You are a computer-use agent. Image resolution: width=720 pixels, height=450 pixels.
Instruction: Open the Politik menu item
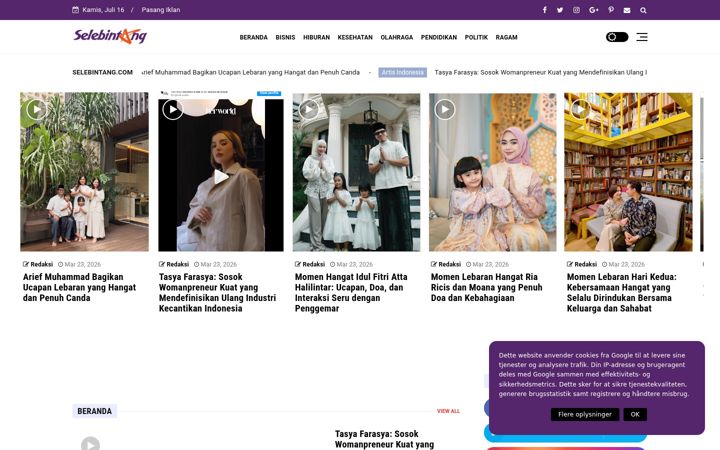(x=476, y=37)
